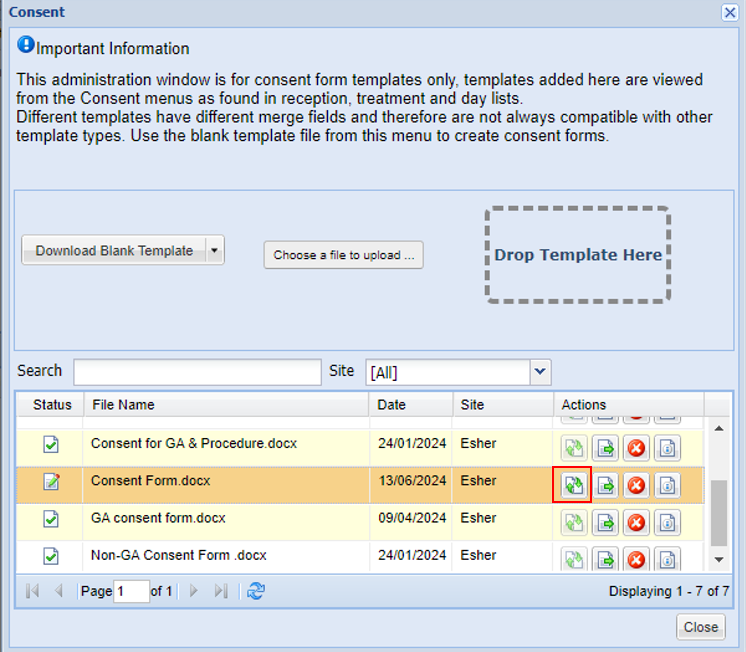The height and width of the screenshot is (652, 746).
Task: Click edit-status icon of Consent Form.docx
Action: (51, 481)
